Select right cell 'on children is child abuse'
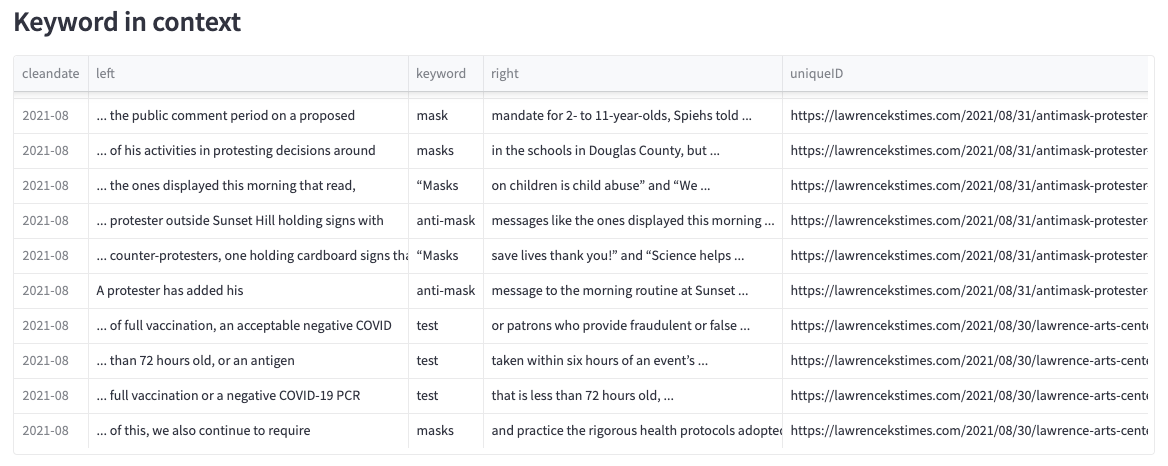This screenshot has width=1168, height=466. tap(632, 185)
